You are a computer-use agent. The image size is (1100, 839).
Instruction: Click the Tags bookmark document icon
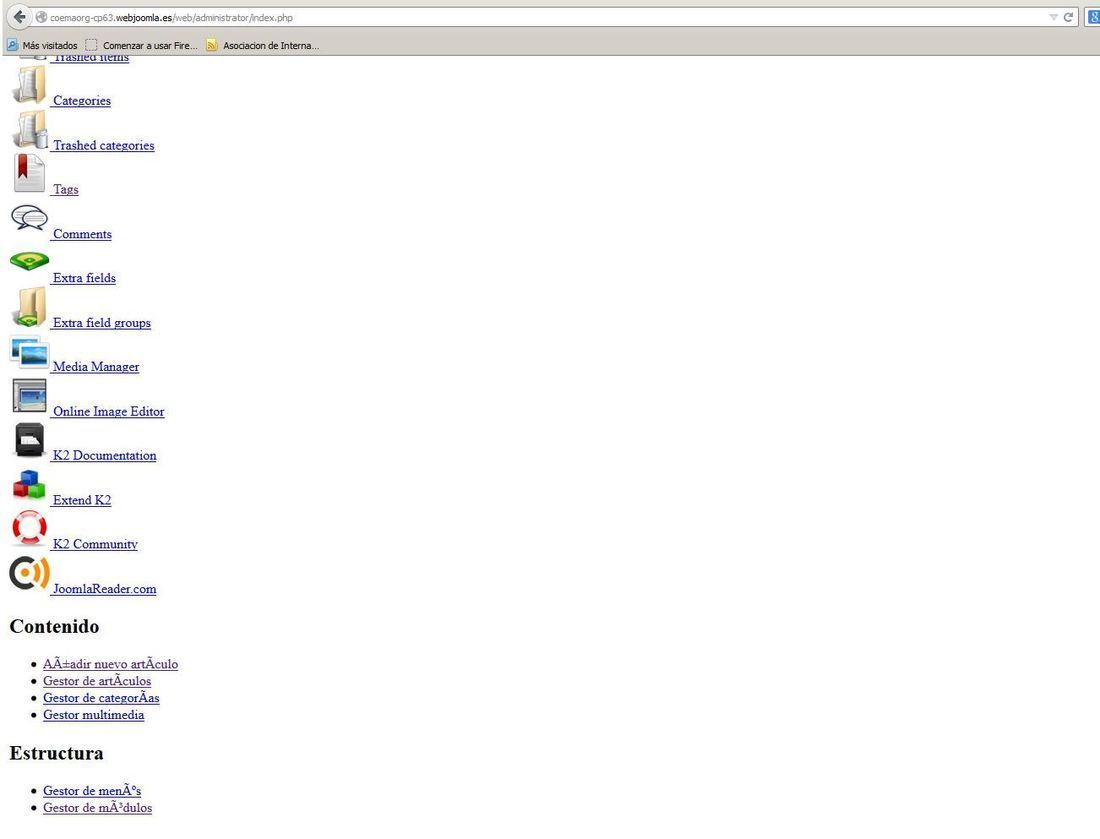coord(29,173)
